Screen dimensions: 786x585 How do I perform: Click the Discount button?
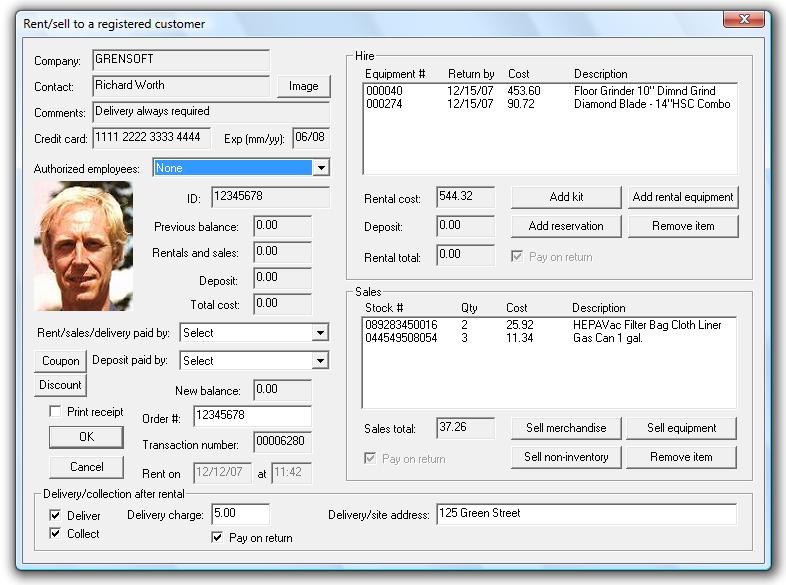click(x=61, y=385)
